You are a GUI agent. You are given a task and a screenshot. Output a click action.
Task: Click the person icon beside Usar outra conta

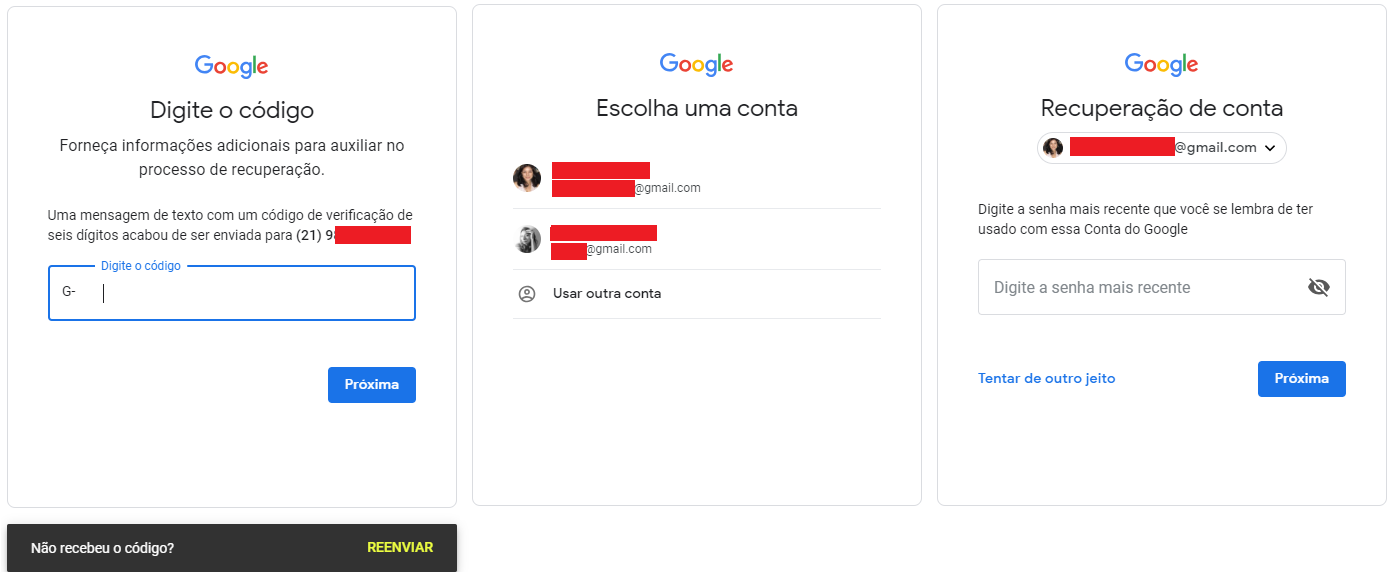[527, 294]
